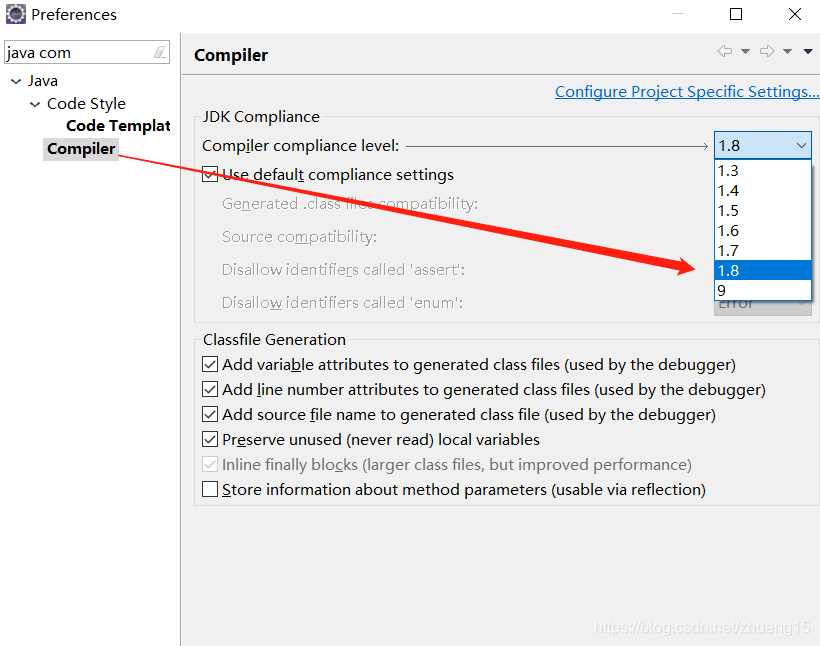Click the forward navigation arrow icon
820x646 pixels.
[x=767, y=51]
